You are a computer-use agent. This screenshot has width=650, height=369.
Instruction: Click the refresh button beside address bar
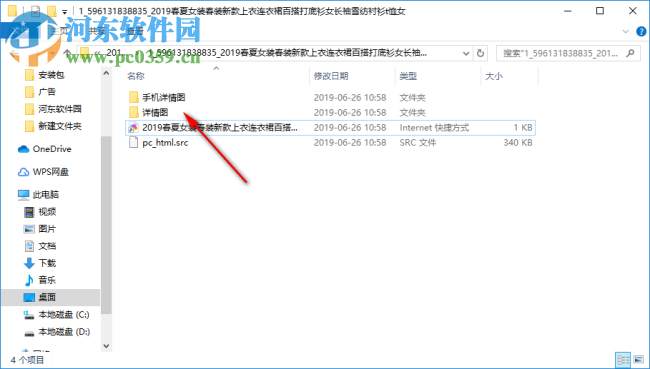click(480, 53)
